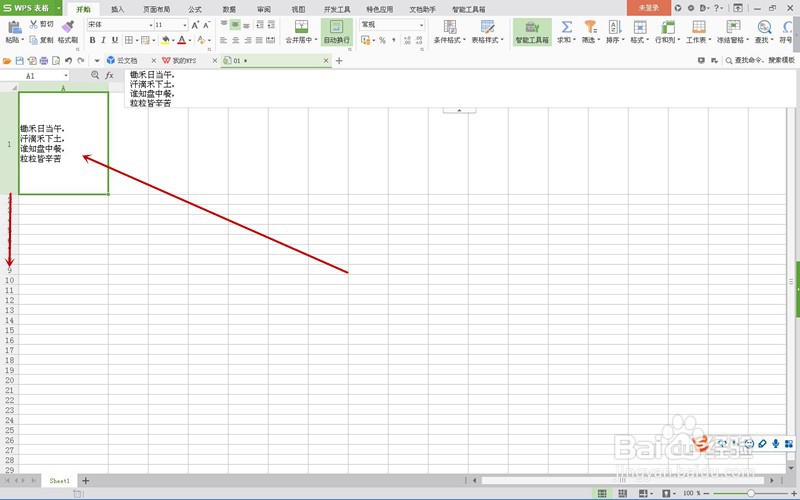The width and height of the screenshot is (800, 500).
Task: Click the Merge and Center (合并居中) icon
Action: pos(302,27)
